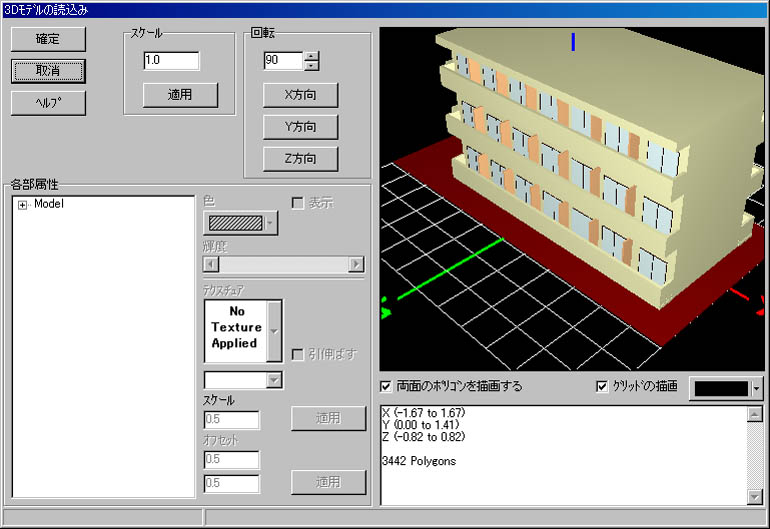Click the rotation angle field showing 90
770x529 pixels.
[283, 60]
